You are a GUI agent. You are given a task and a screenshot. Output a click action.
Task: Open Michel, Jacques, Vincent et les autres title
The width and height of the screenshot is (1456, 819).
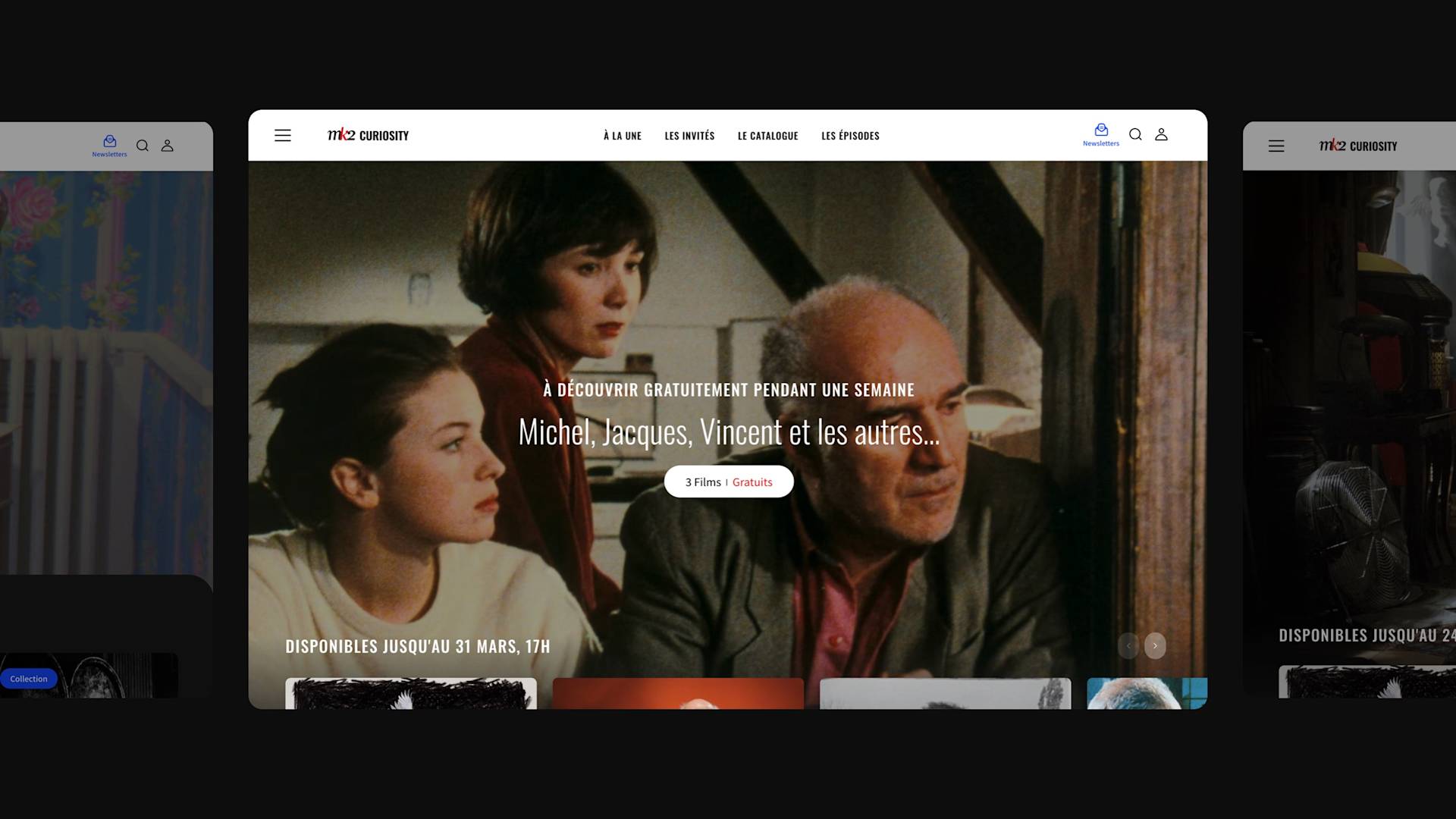[x=729, y=432]
